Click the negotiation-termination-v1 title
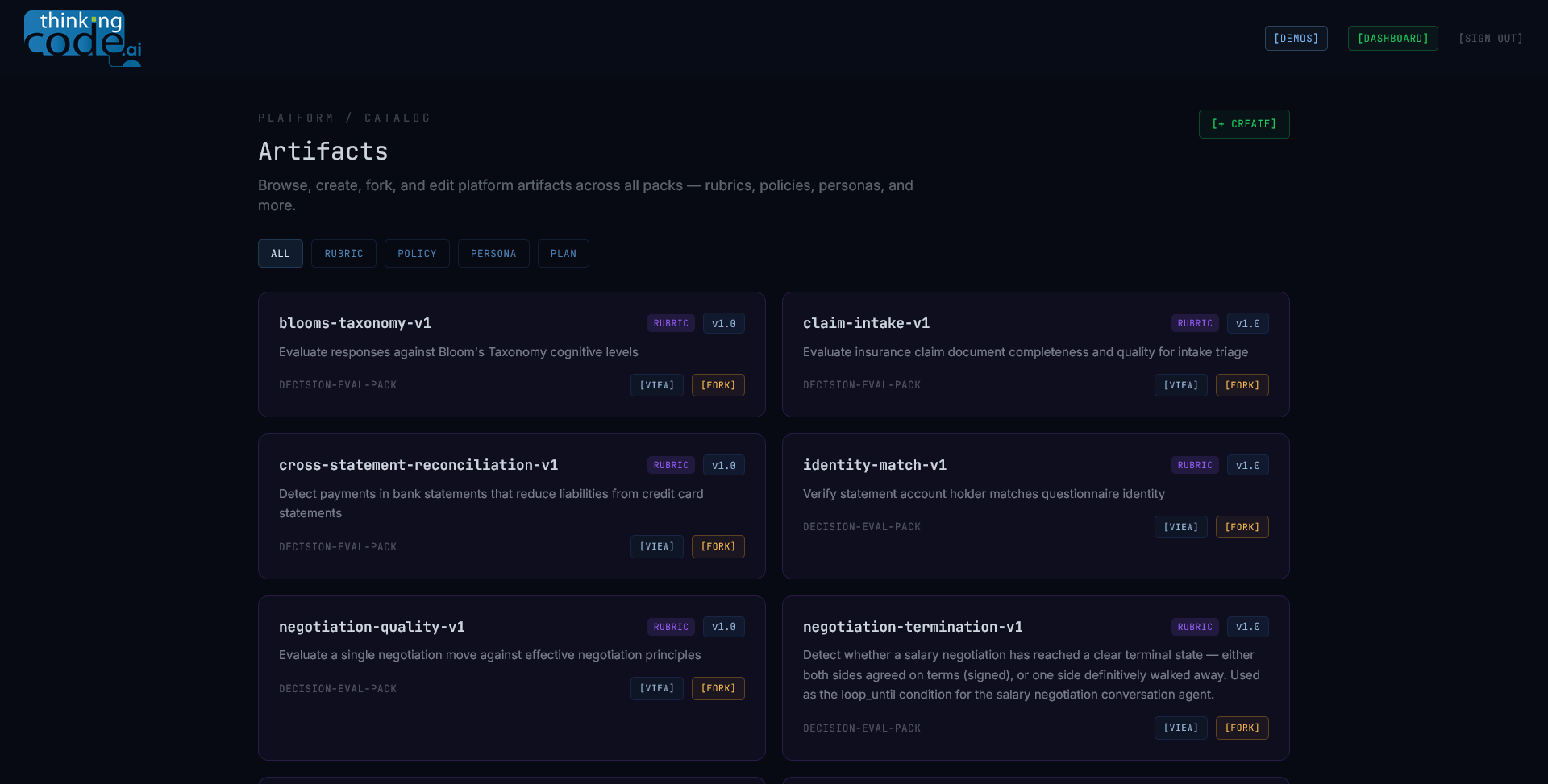 (913, 627)
